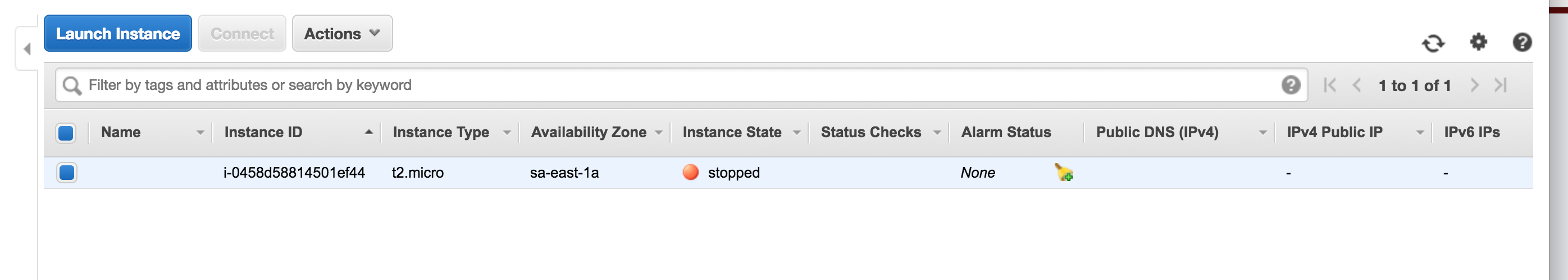Open the Instance Type column dropdown arrow

click(507, 132)
